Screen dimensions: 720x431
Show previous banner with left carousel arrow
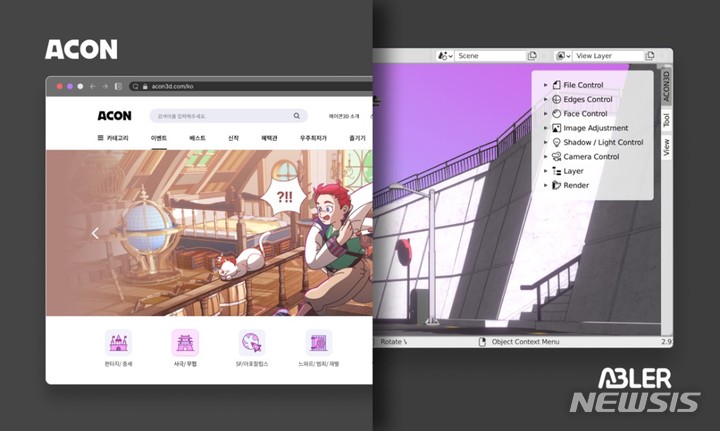(95, 233)
